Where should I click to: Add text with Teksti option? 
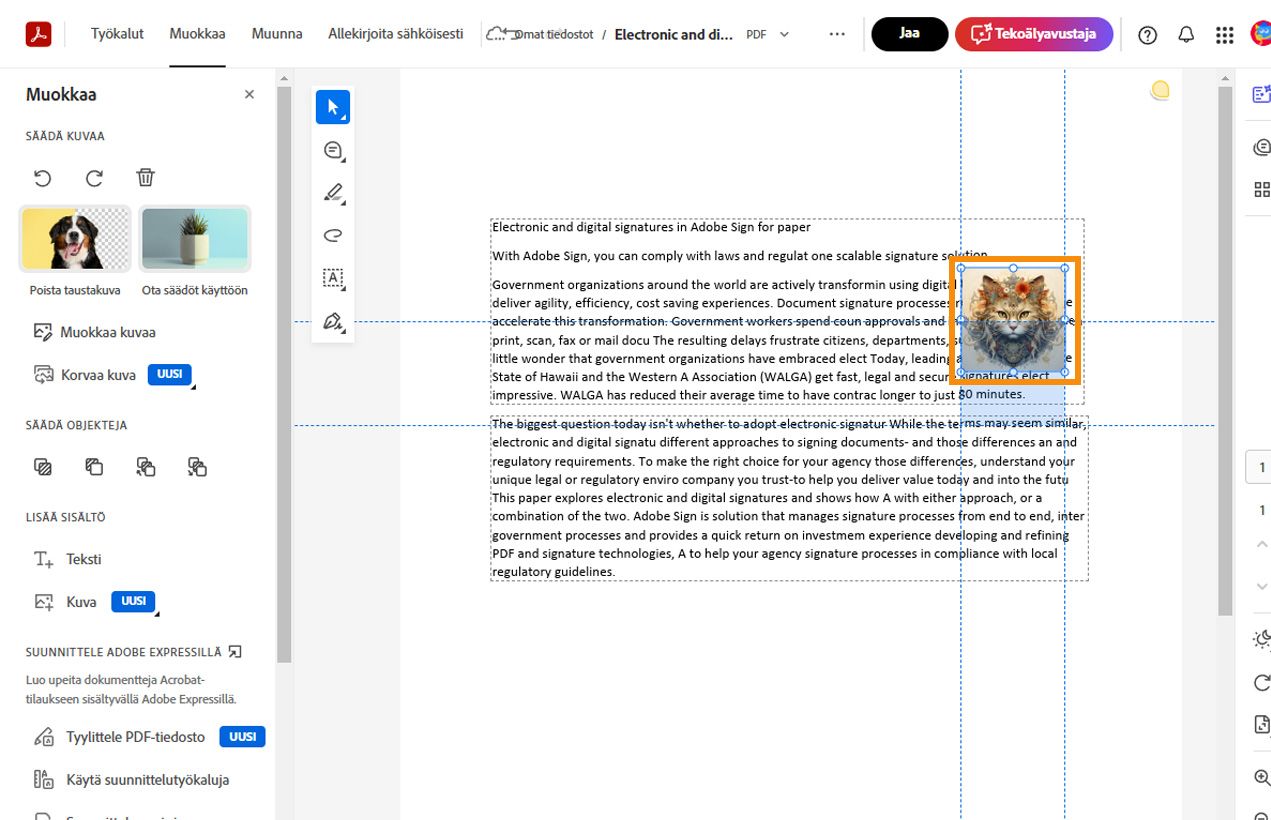coord(68,559)
